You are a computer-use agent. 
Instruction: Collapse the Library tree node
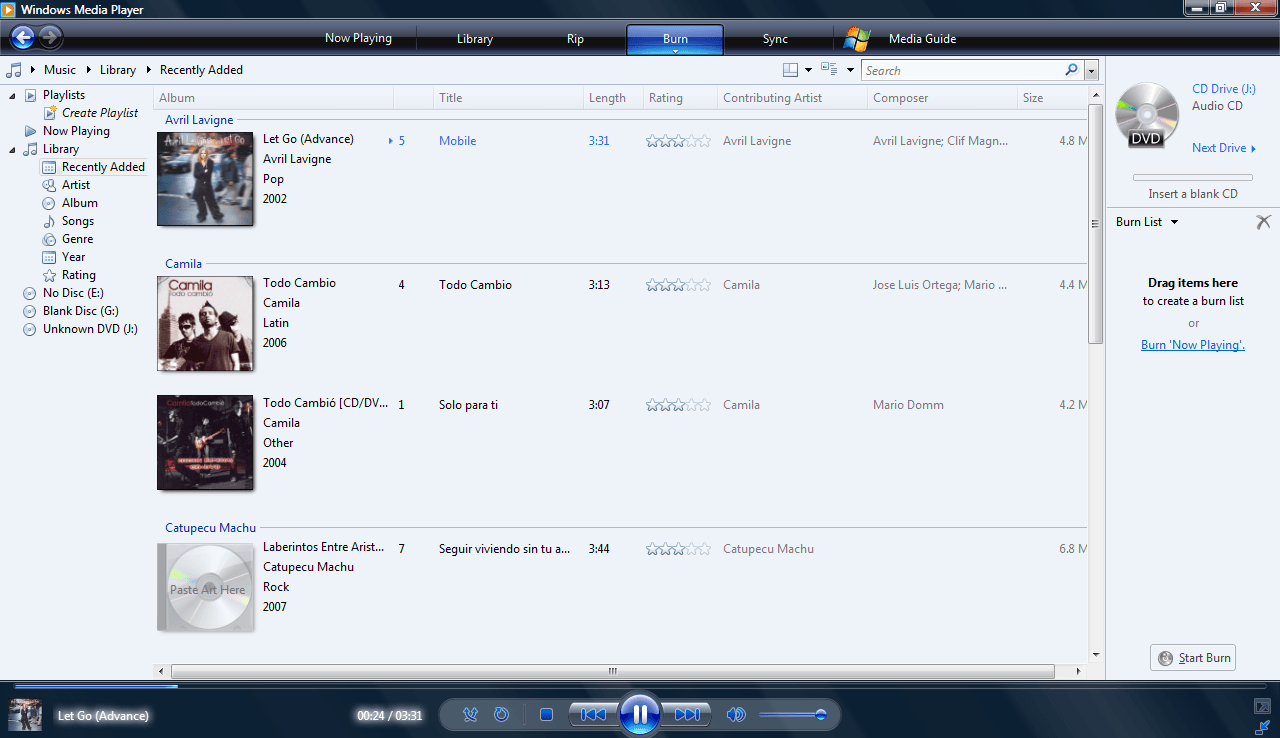[12, 149]
